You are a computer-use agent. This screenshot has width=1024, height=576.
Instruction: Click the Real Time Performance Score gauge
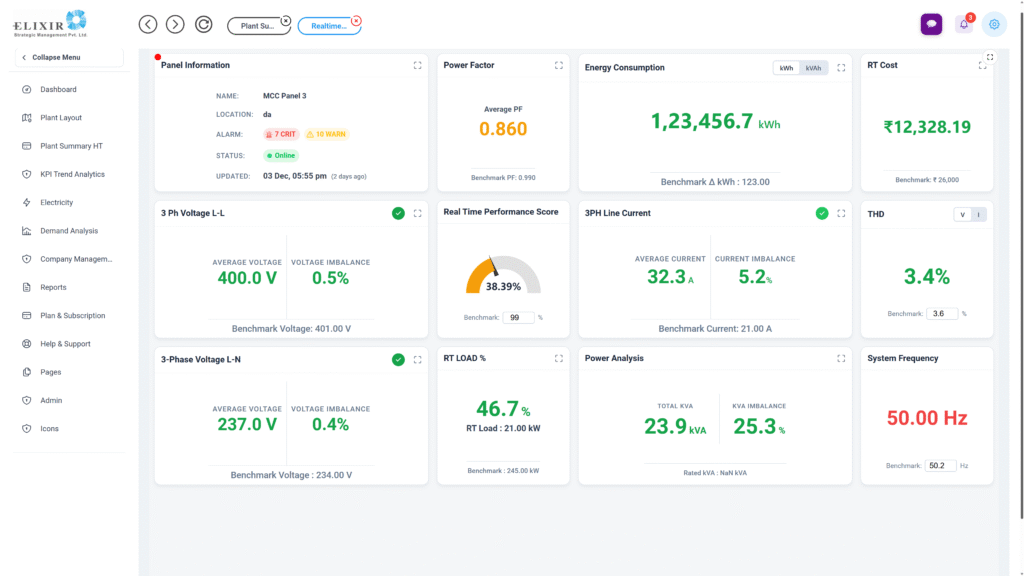(x=503, y=277)
